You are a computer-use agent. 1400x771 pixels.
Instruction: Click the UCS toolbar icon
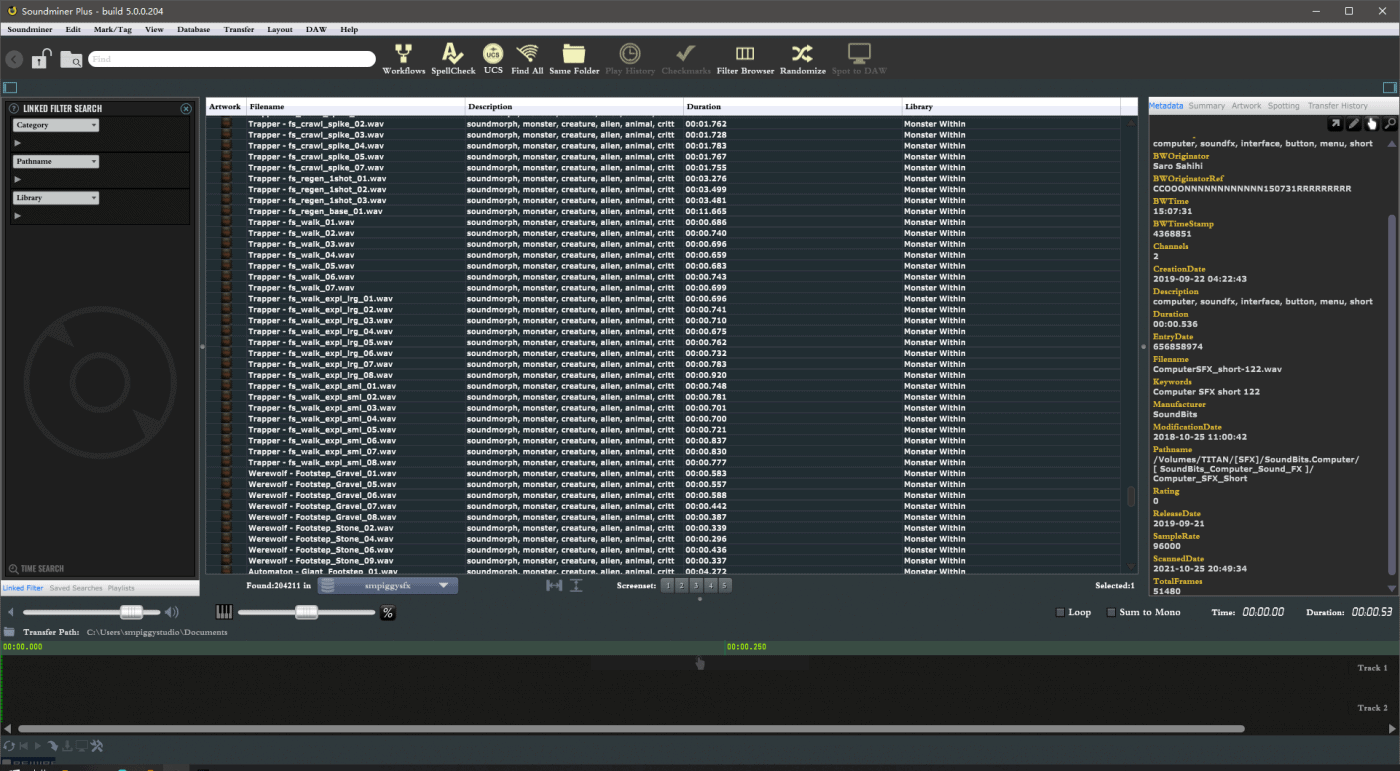[493, 54]
